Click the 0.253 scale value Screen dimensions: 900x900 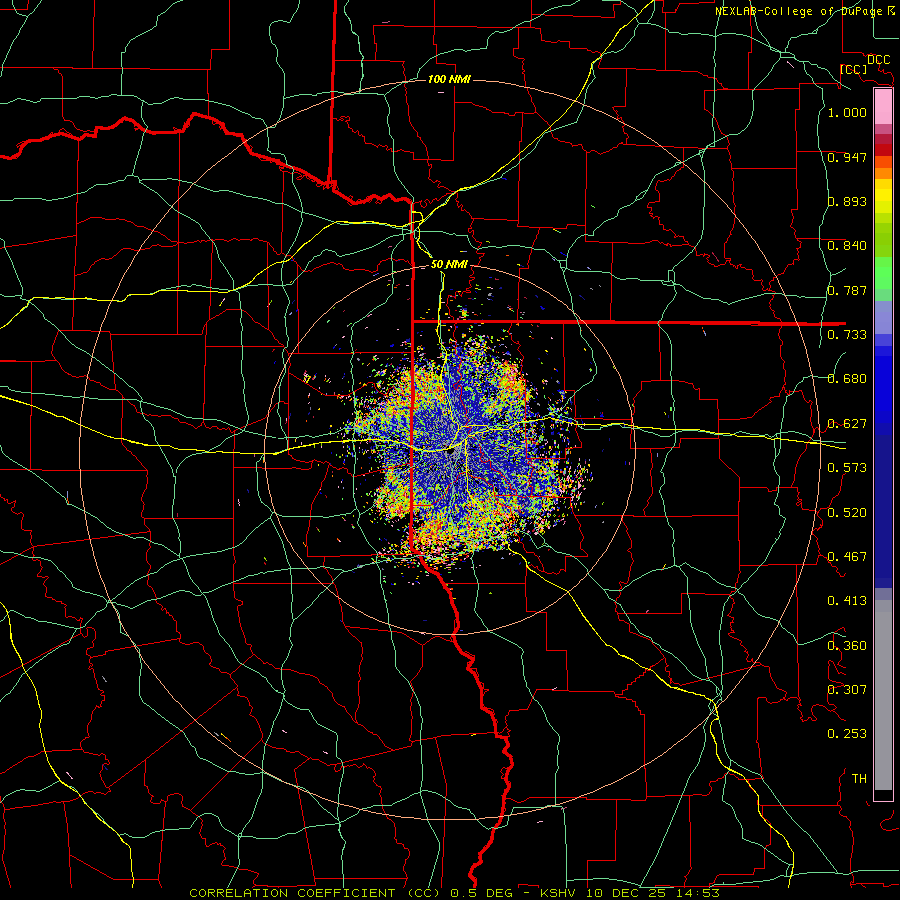[x=847, y=734]
